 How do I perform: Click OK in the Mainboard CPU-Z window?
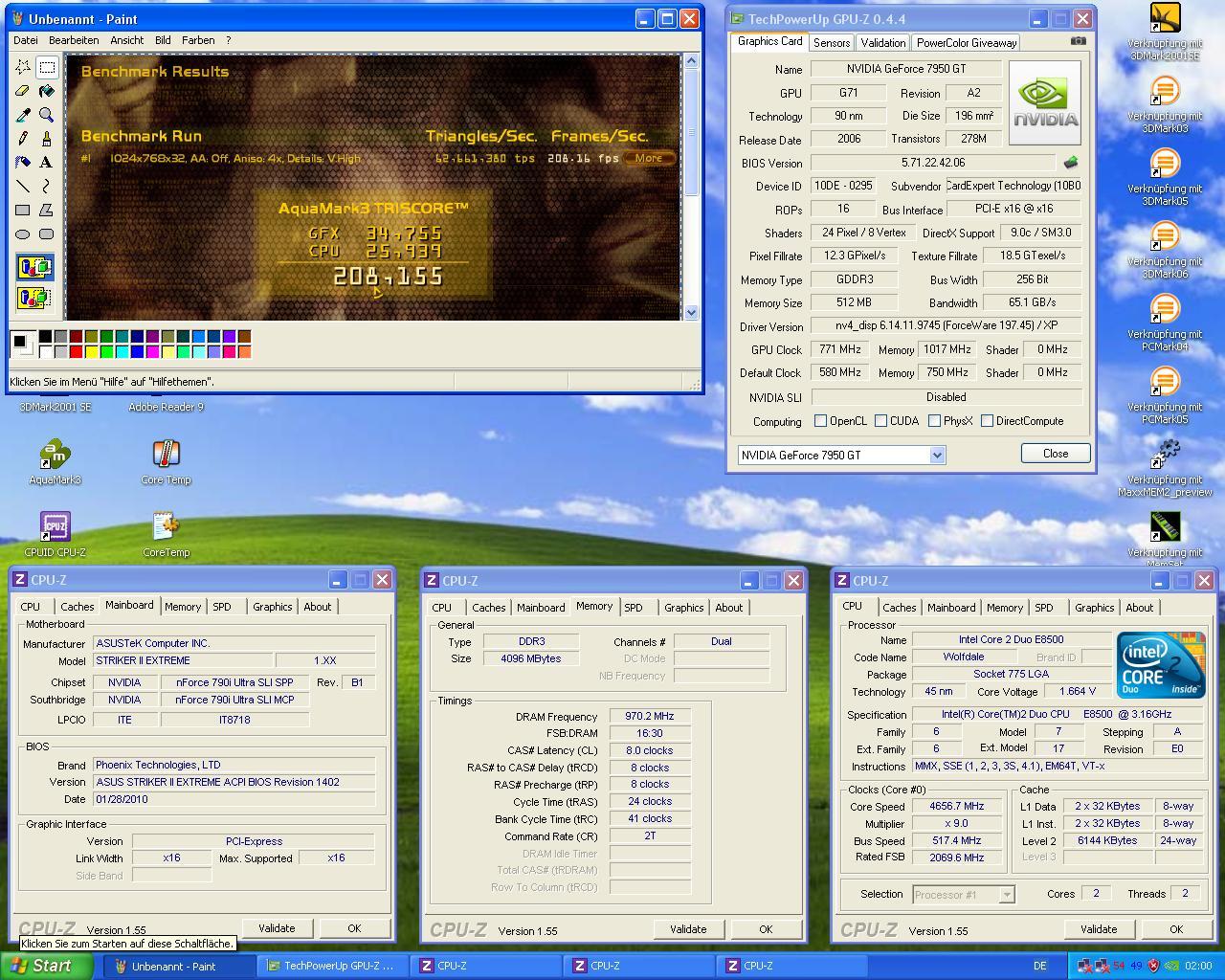(x=354, y=928)
